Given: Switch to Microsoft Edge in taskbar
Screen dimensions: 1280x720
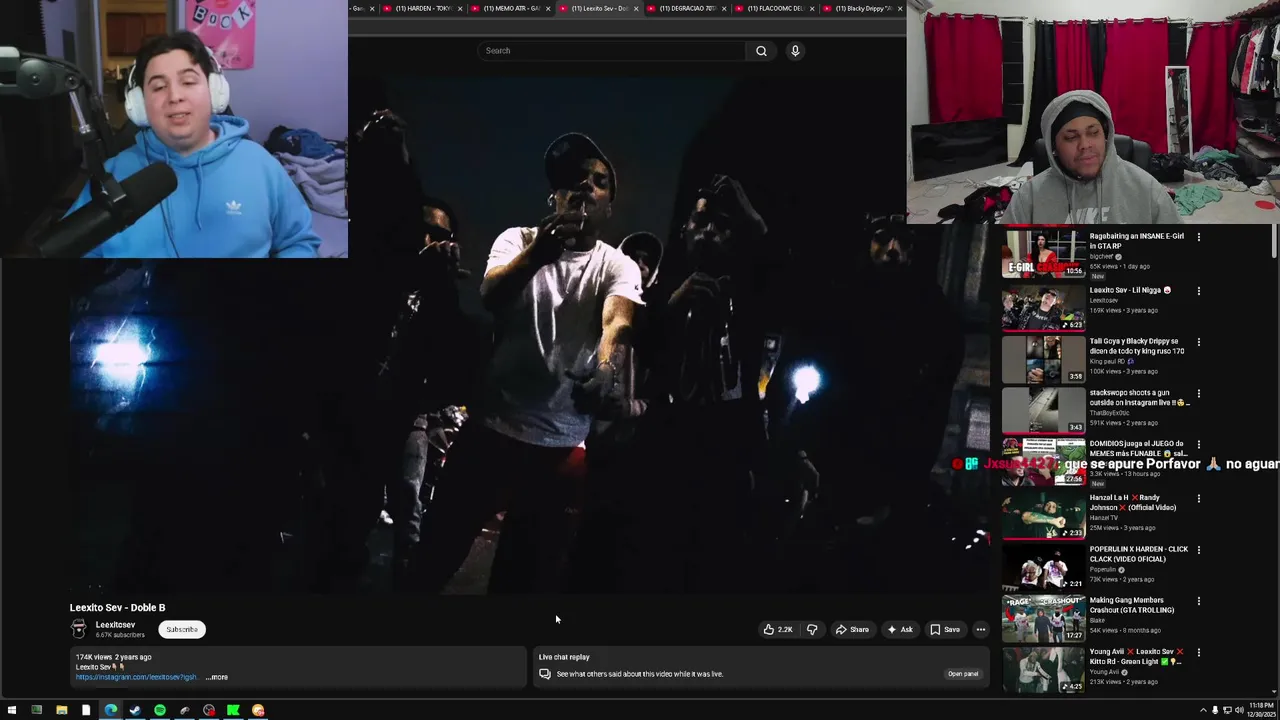Looking at the screenshot, I should coord(110,710).
